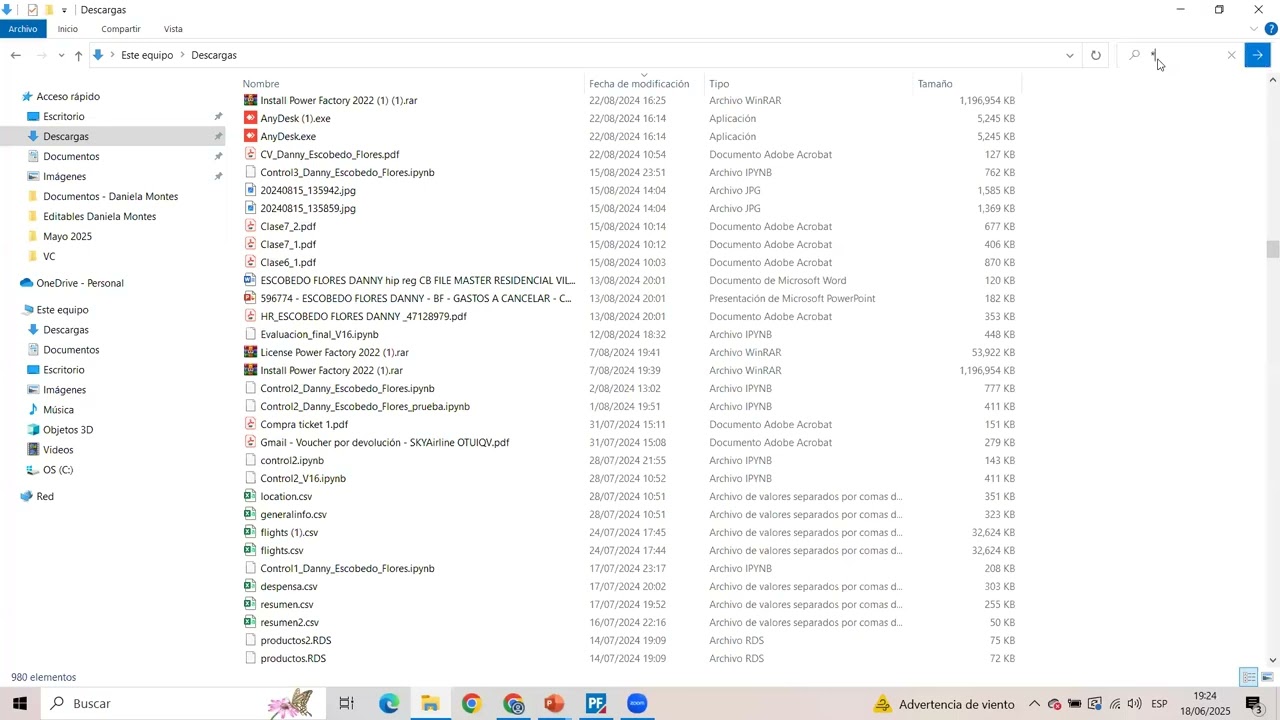
Task: Open Task View on taskbar
Action: tap(347, 704)
